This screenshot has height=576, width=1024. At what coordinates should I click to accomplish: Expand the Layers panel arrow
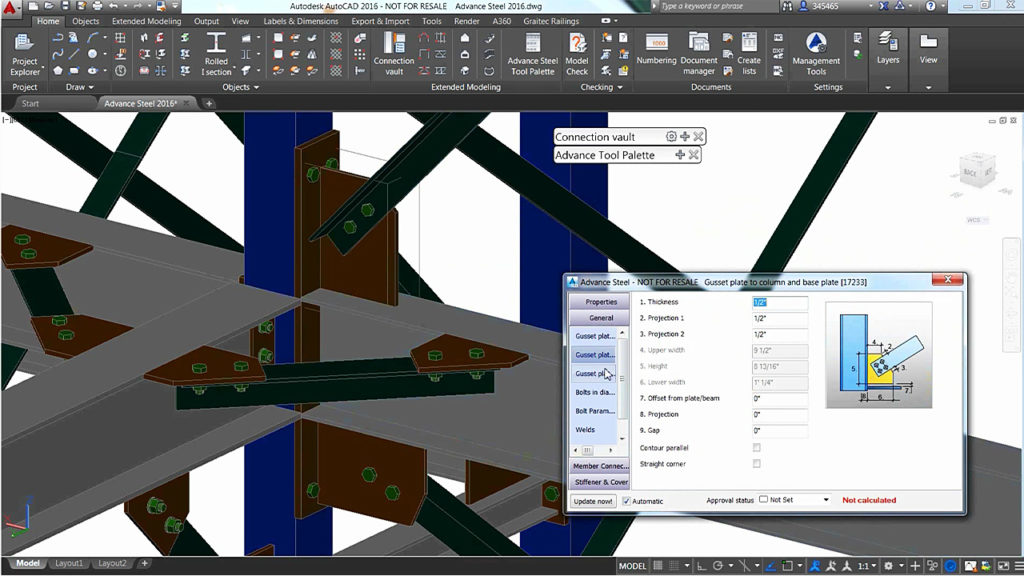888,88
